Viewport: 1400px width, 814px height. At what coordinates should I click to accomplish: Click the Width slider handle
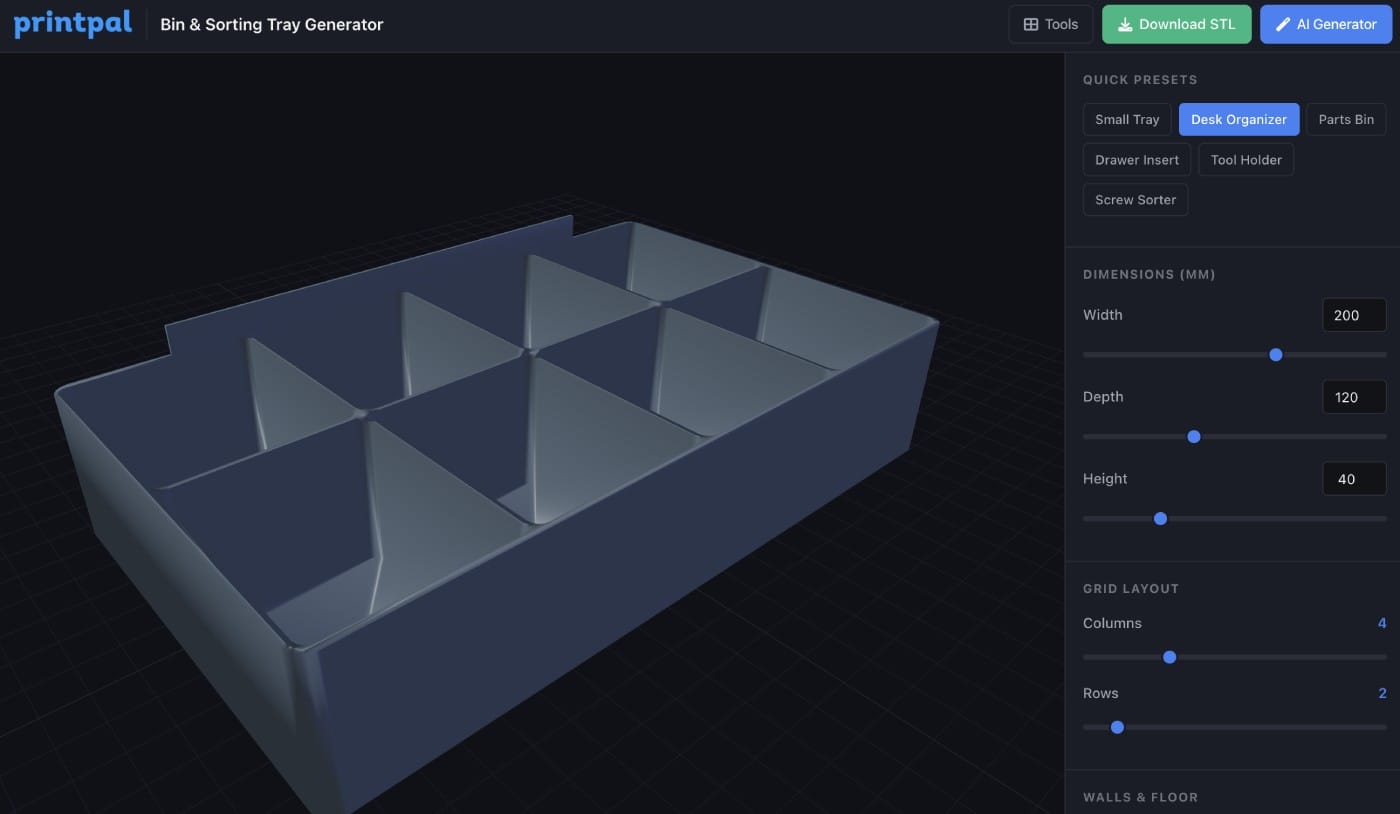pos(1275,354)
